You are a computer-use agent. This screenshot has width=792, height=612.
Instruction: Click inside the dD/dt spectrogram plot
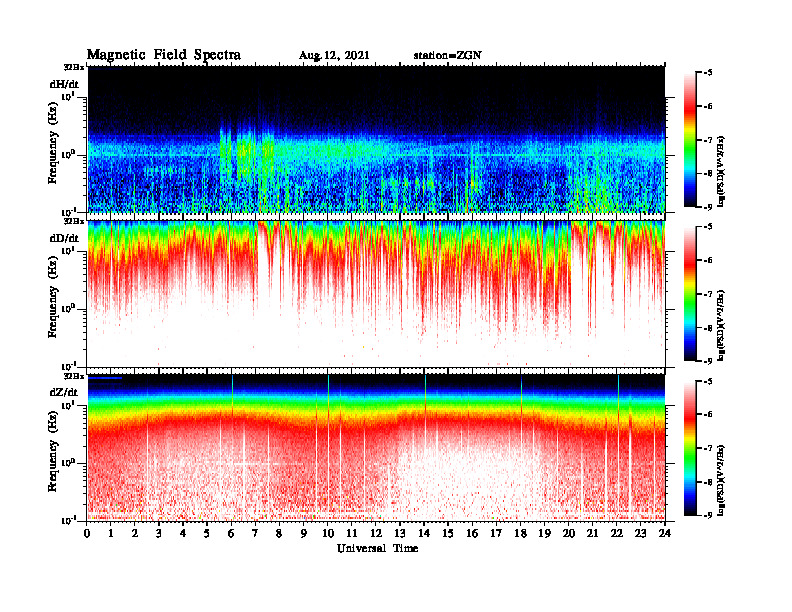pyautogui.click(x=376, y=294)
